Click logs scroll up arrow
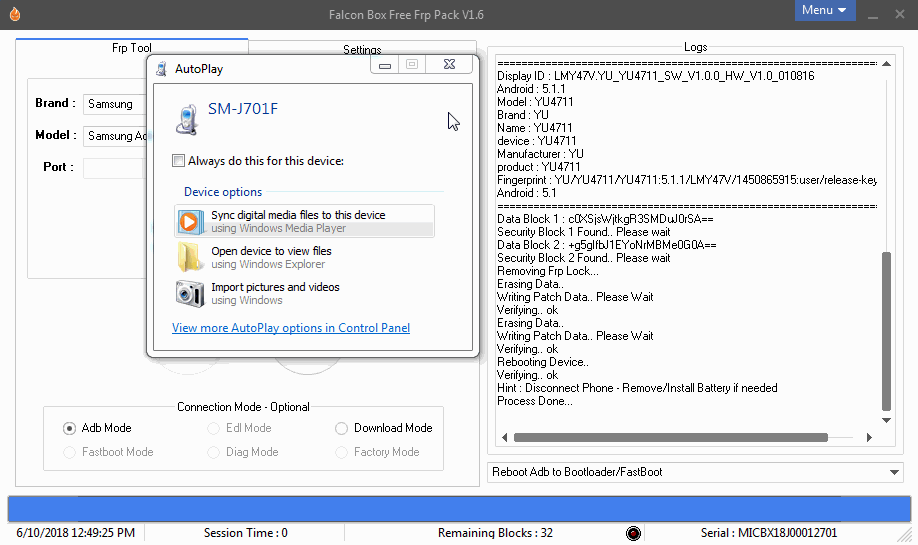Screen dimensions: 918x545 [x=886, y=64]
